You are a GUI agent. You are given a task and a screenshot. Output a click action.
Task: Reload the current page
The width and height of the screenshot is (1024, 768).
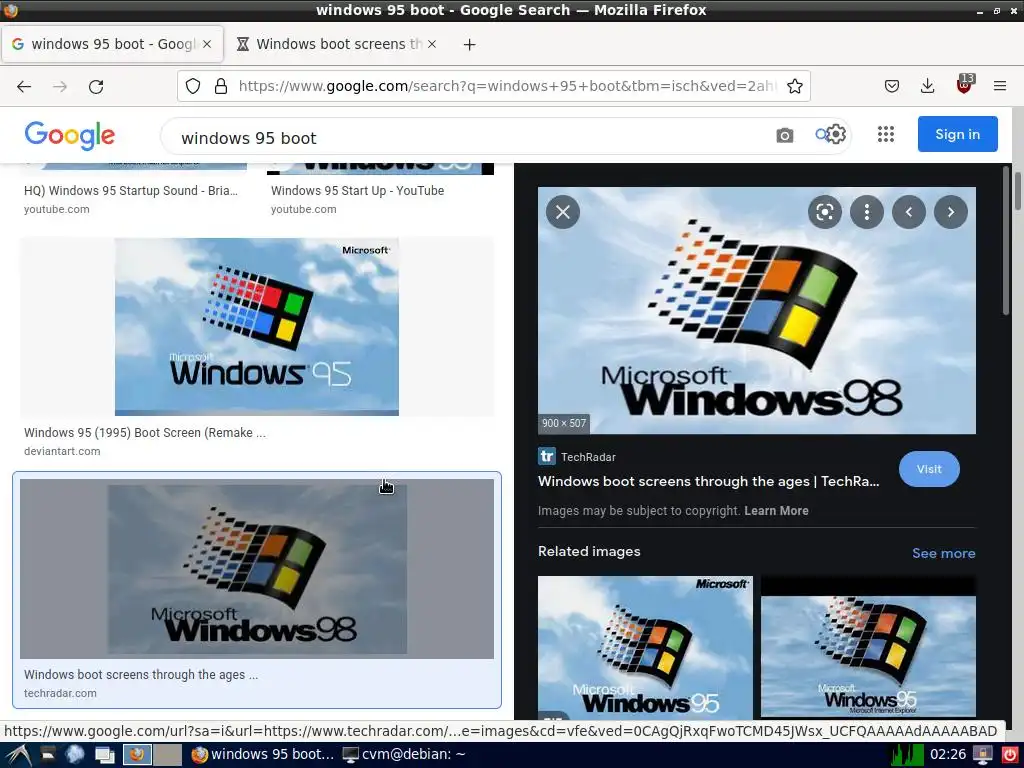pyautogui.click(x=96, y=86)
